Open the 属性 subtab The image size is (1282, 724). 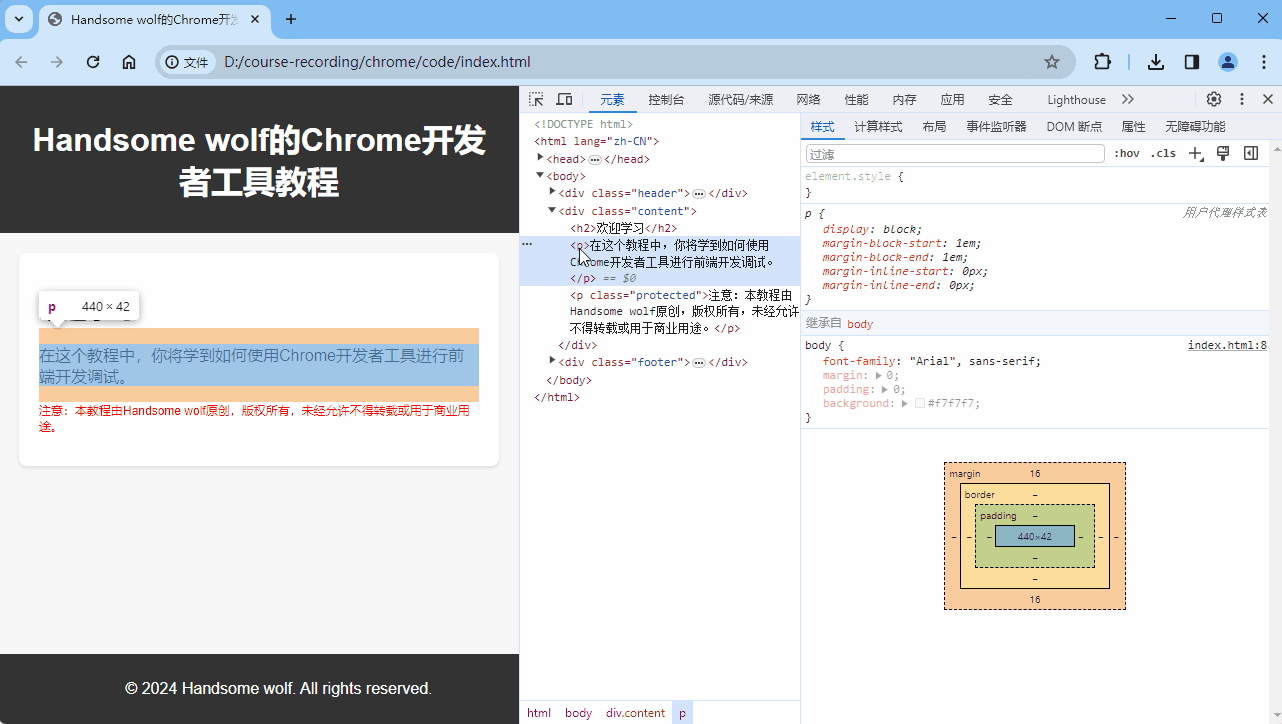click(x=1133, y=127)
